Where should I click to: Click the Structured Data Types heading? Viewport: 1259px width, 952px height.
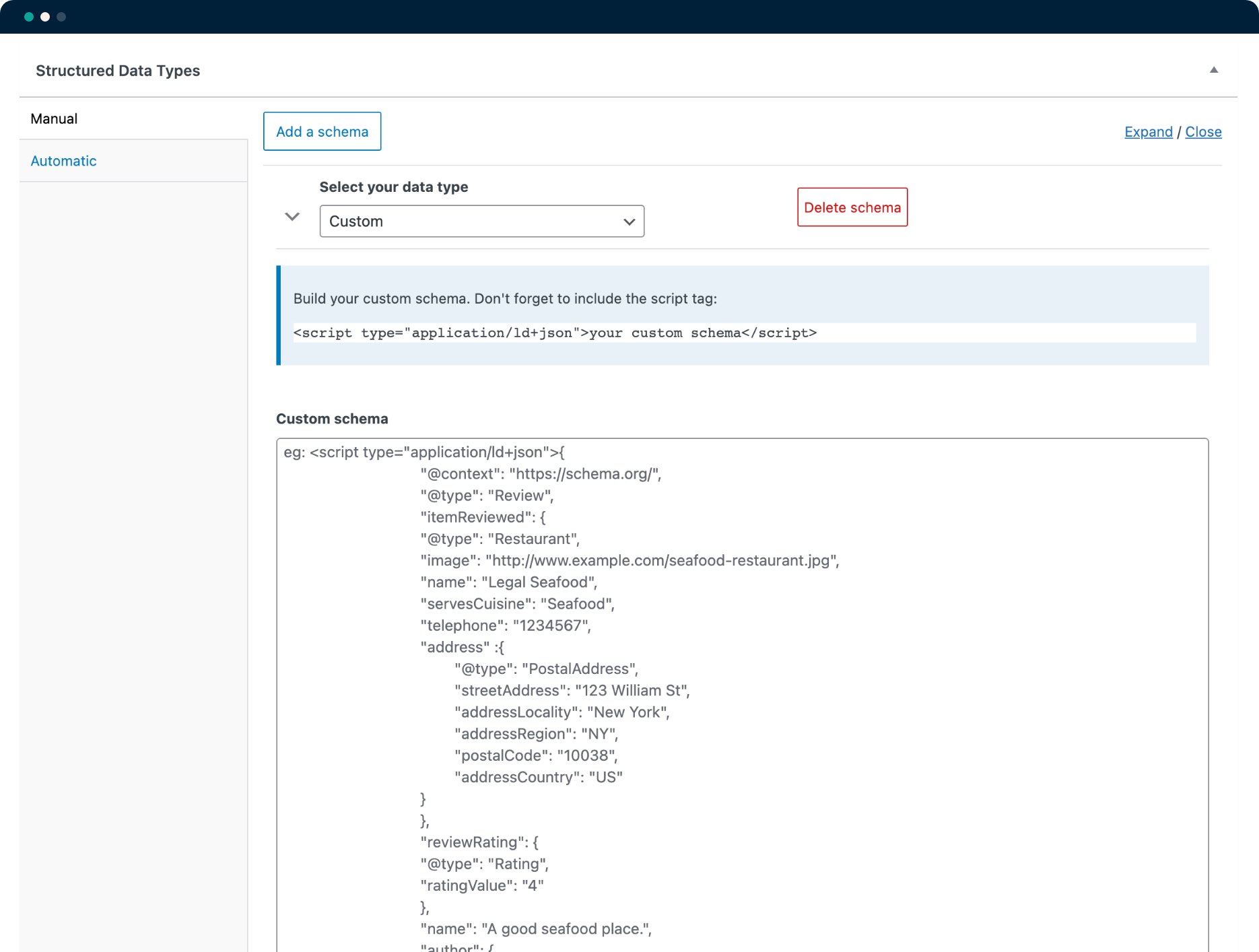pos(118,71)
